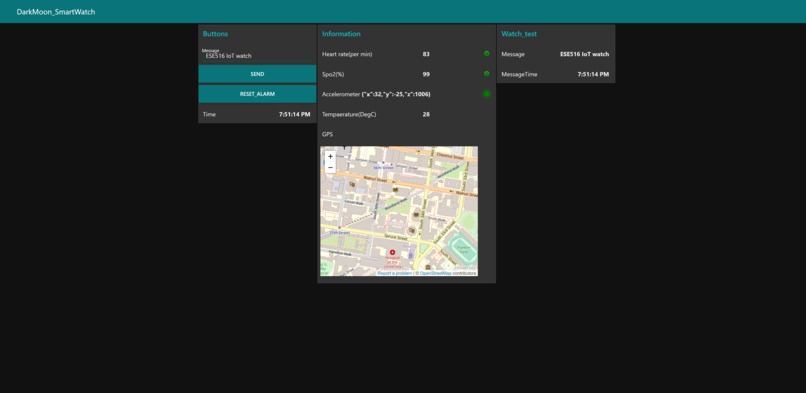Image resolution: width=806 pixels, height=393 pixels.
Task: Click the DarkMoon_SmartWatch dashboard title
Action: [x=56, y=11]
